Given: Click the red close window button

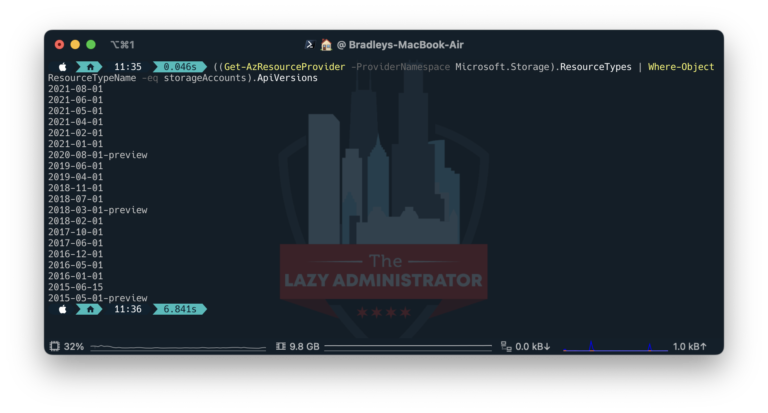Looking at the screenshot, I should point(59,45).
